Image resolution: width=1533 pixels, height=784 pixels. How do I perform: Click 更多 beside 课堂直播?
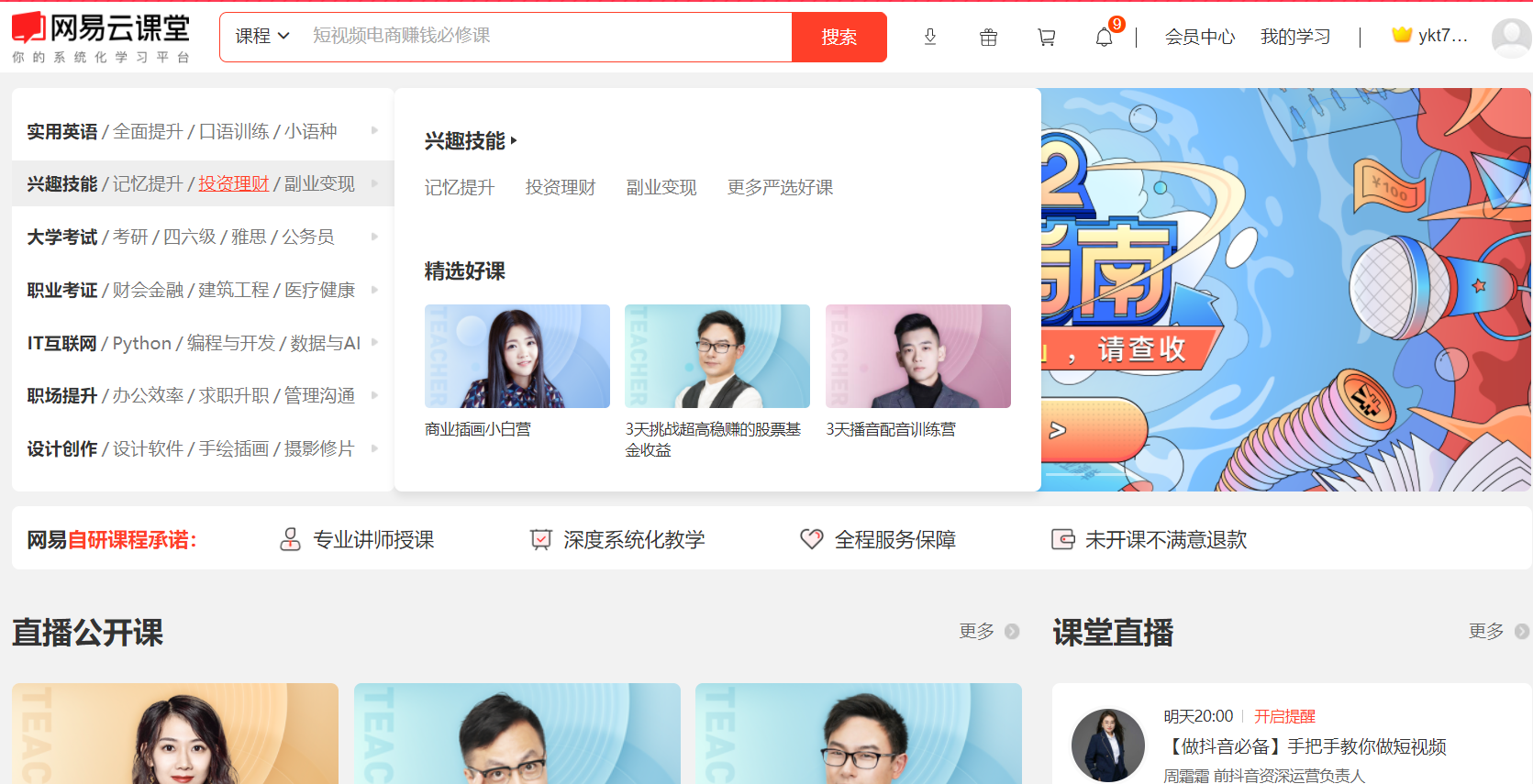[x=1486, y=631]
